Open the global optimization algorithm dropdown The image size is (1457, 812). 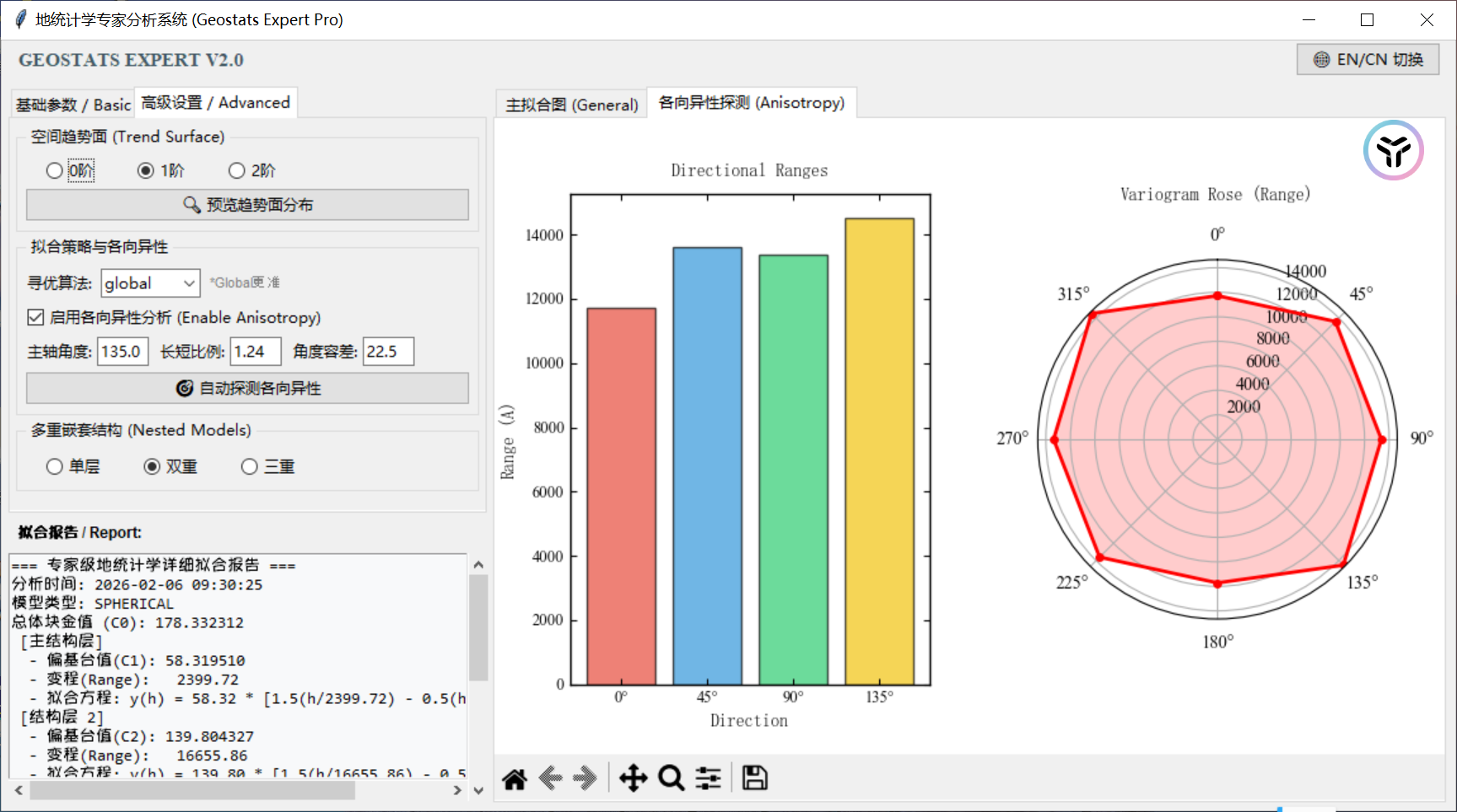click(x=150, y=283)
